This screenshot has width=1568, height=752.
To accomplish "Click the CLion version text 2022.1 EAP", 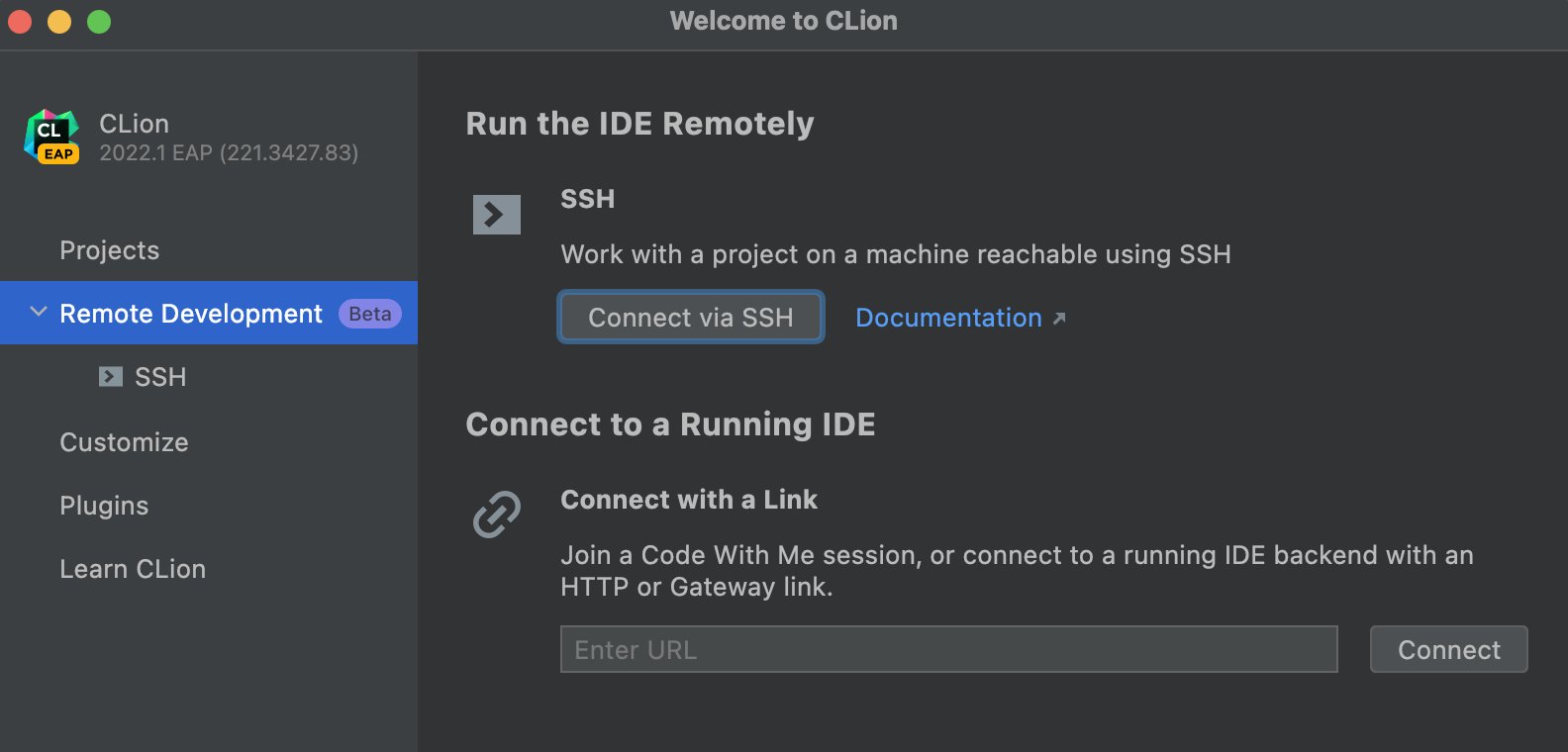I will 229,152.
